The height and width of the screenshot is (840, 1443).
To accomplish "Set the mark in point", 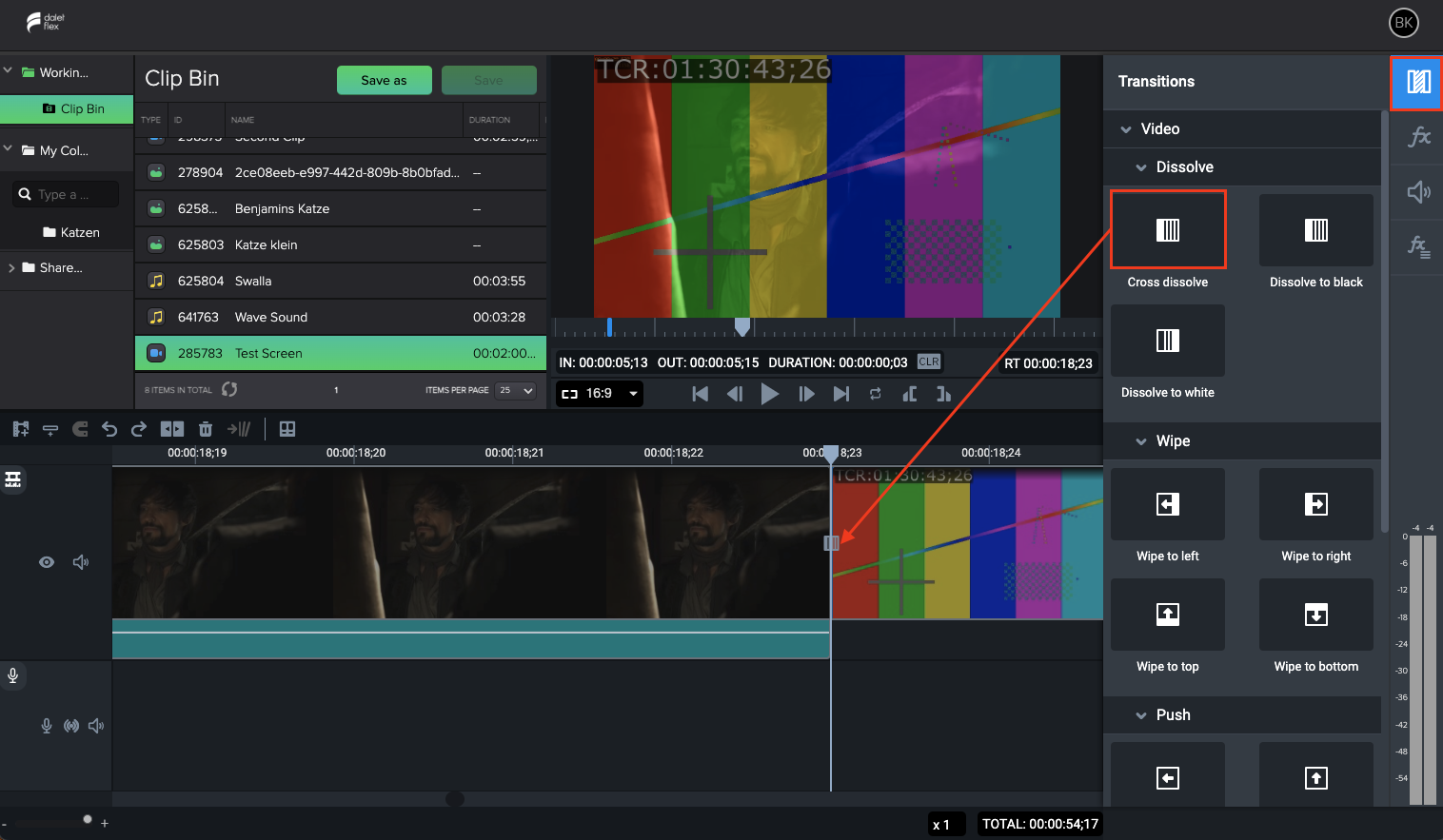I will [x=910, y=394].
